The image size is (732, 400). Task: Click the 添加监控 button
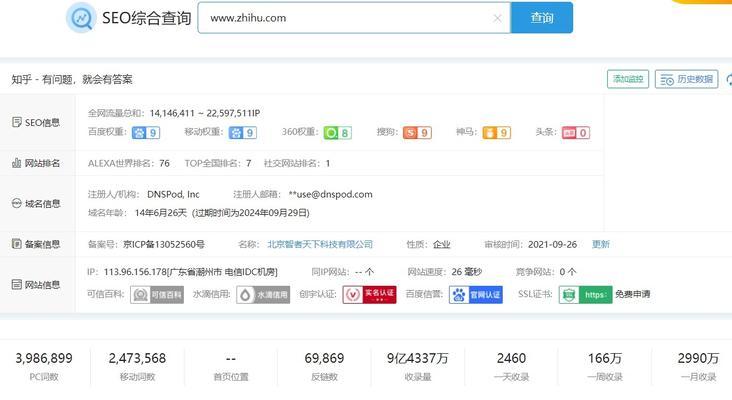tap(628, 79)
